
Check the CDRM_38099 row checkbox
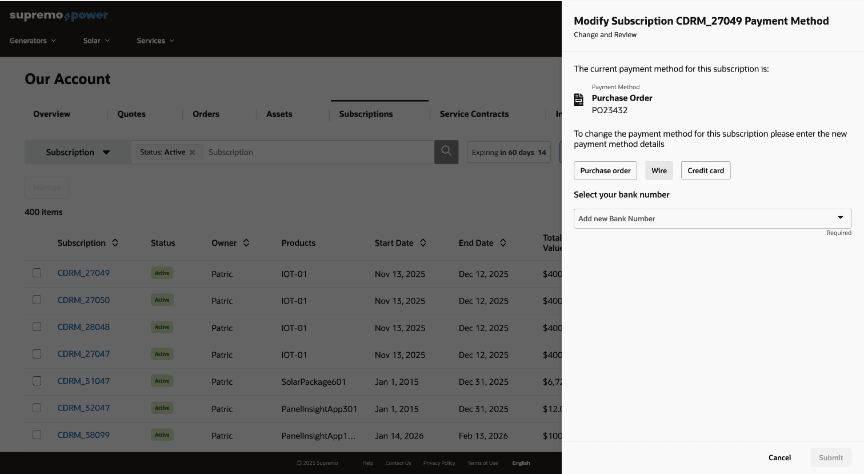point(36,435)
